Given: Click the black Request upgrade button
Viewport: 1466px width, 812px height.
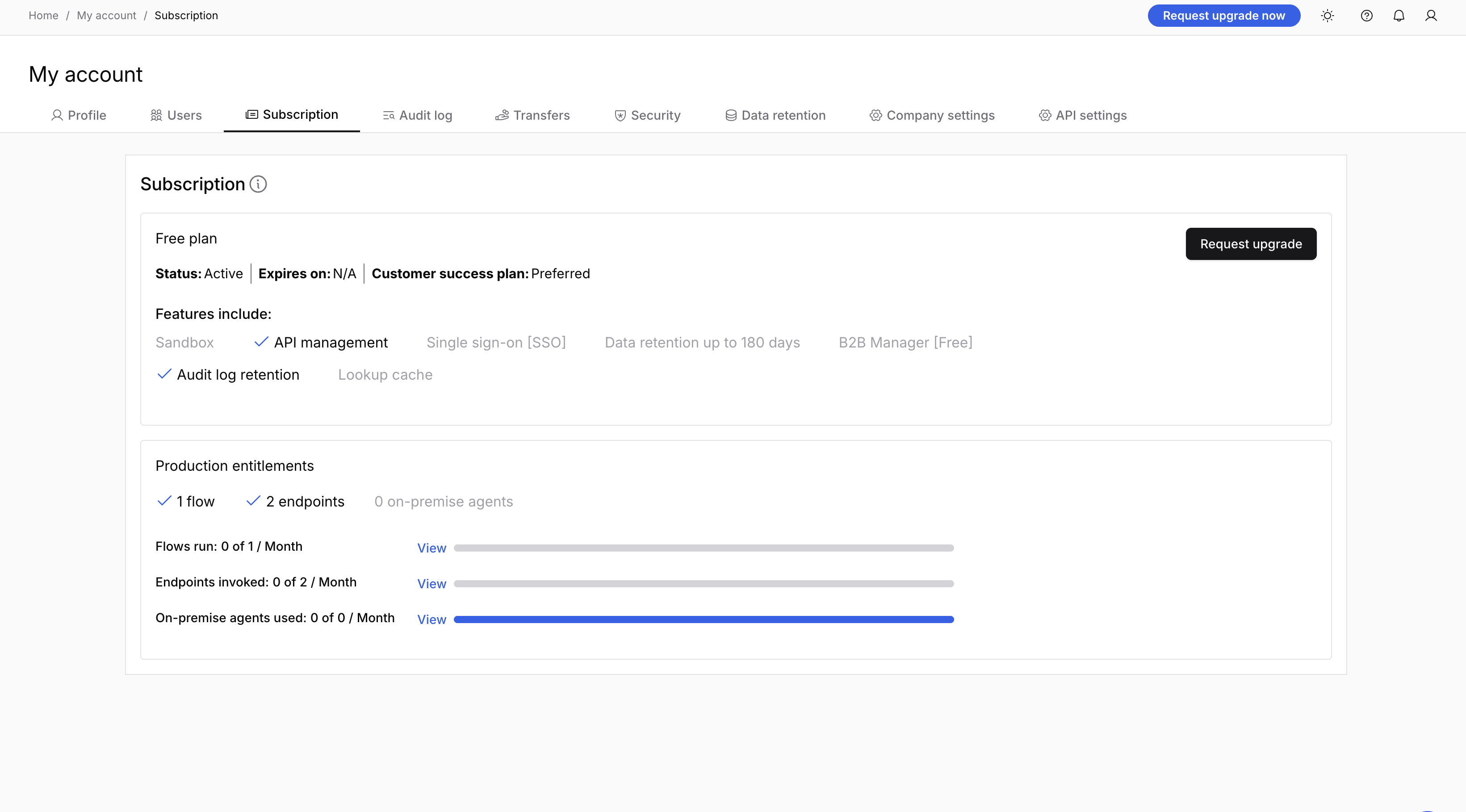Looking at the screenshot, I should (x=1251, y=243).
